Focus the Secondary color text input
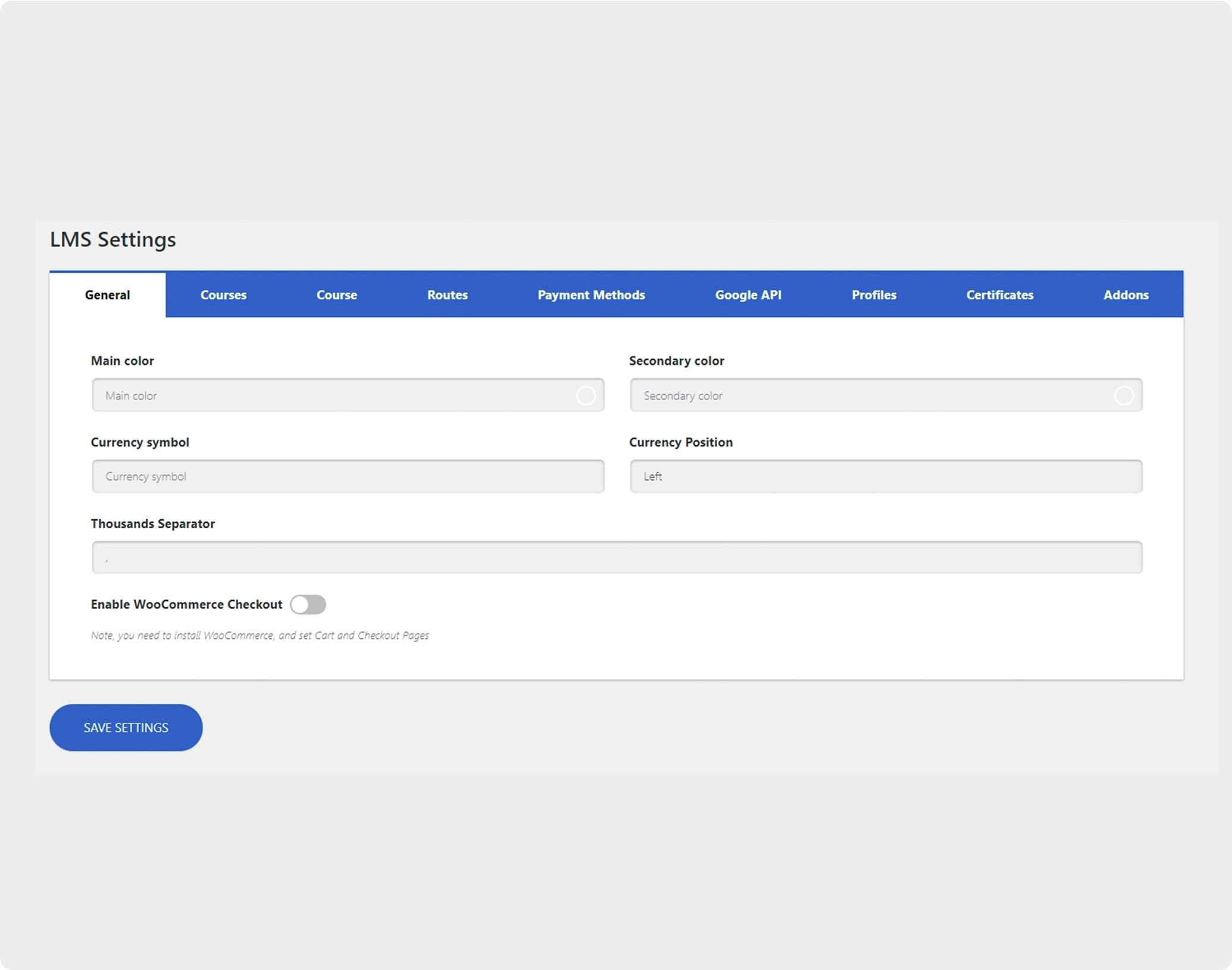This screenshot has width=1232, height=970. click(x=869, y=395)
